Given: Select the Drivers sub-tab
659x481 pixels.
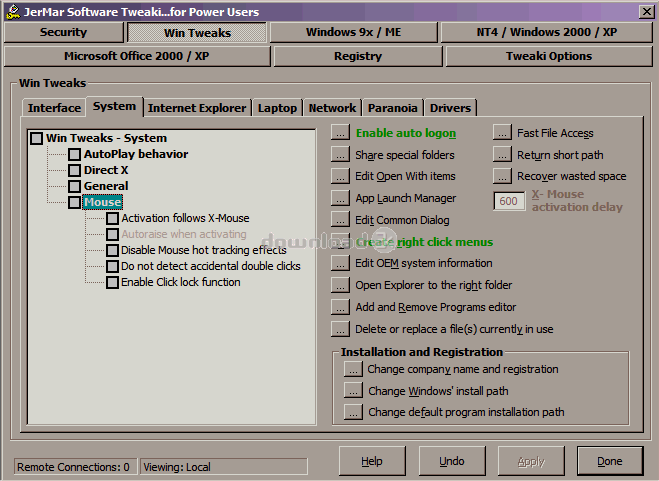Looking at the screenshot, I should (450, 108).
